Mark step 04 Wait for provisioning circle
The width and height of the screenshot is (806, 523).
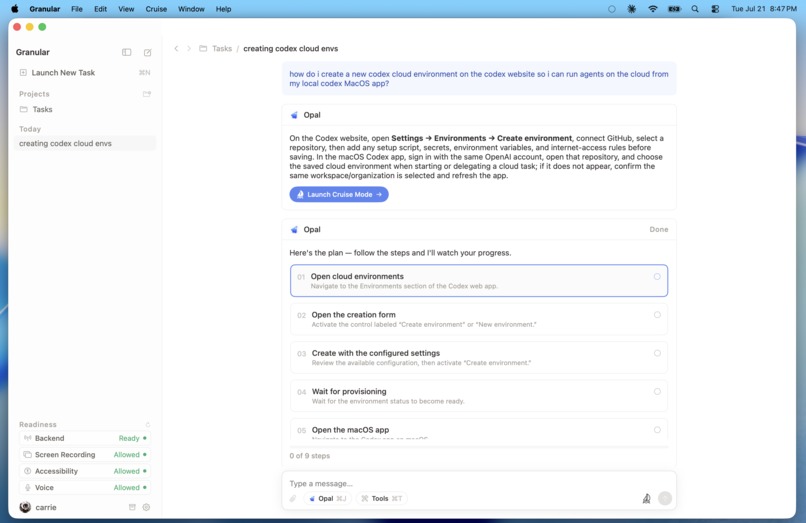(657, 392)
